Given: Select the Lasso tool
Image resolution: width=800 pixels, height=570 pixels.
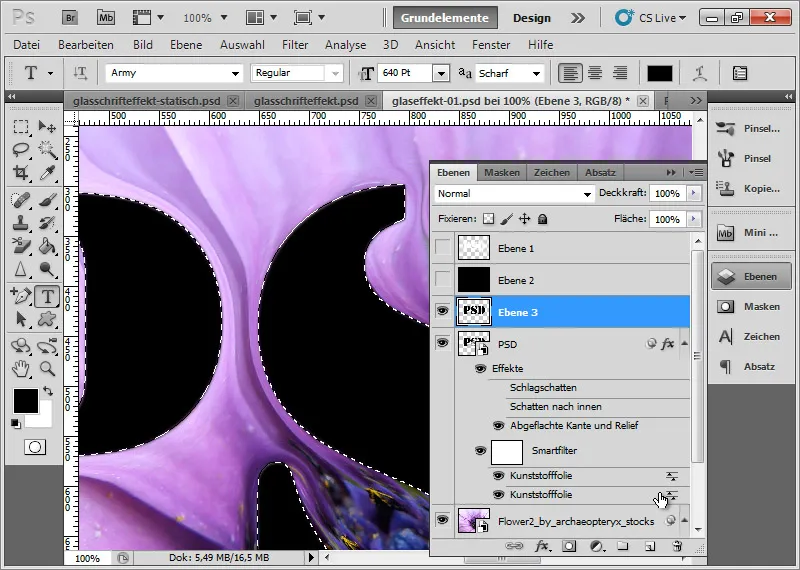Looking at the screenshot, I should click(21, 150).
